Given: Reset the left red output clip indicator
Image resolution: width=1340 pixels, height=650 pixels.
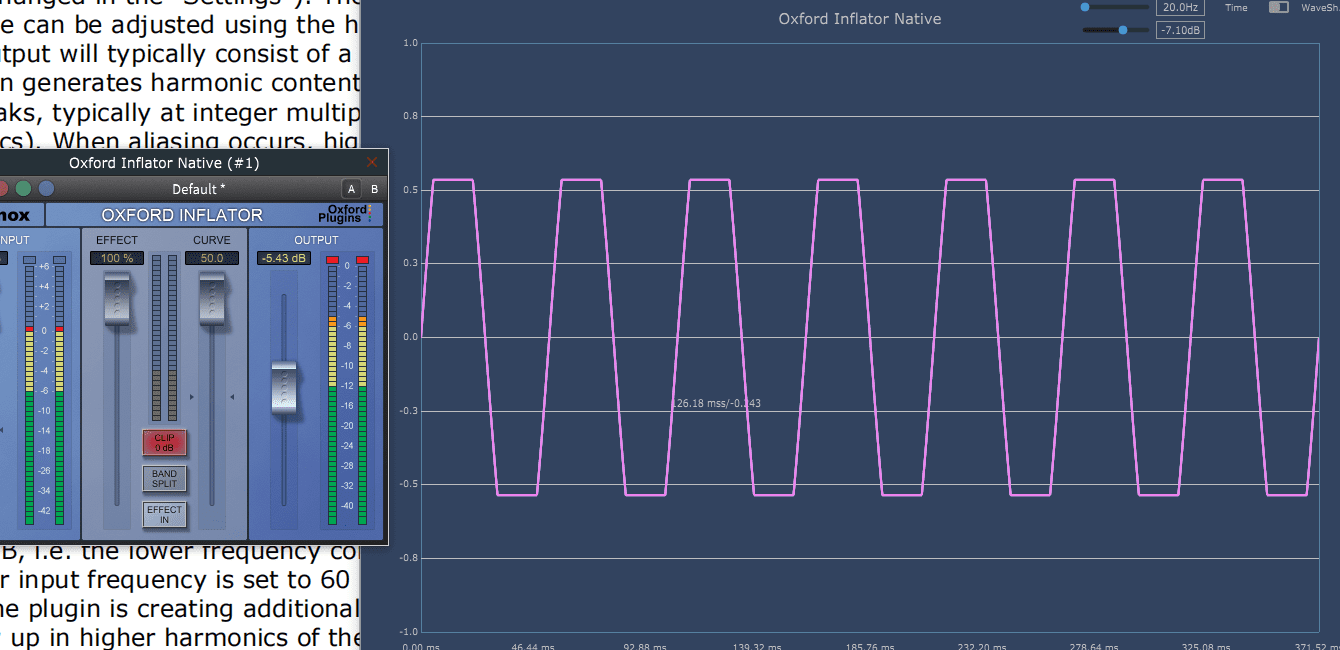Looking at the screenshot, I should 332,260.
